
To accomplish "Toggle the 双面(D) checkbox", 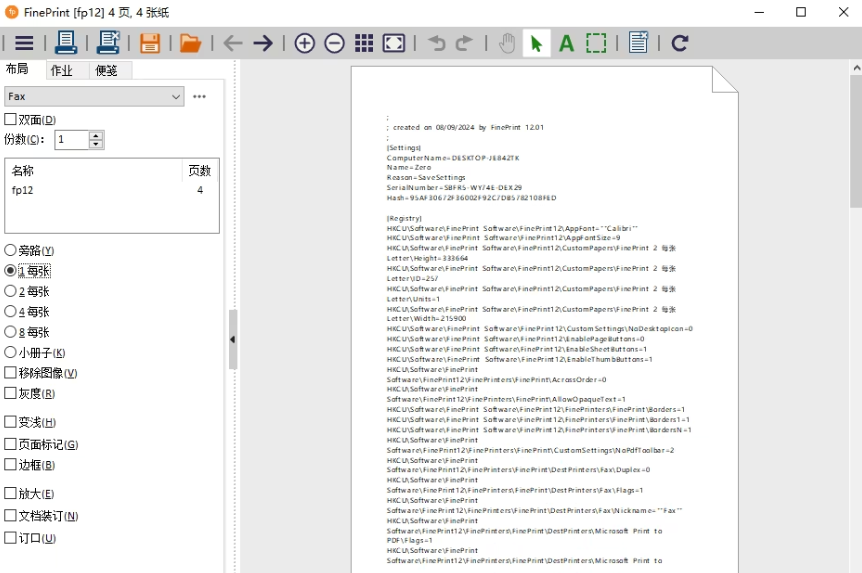I will [x=10, y=119].
